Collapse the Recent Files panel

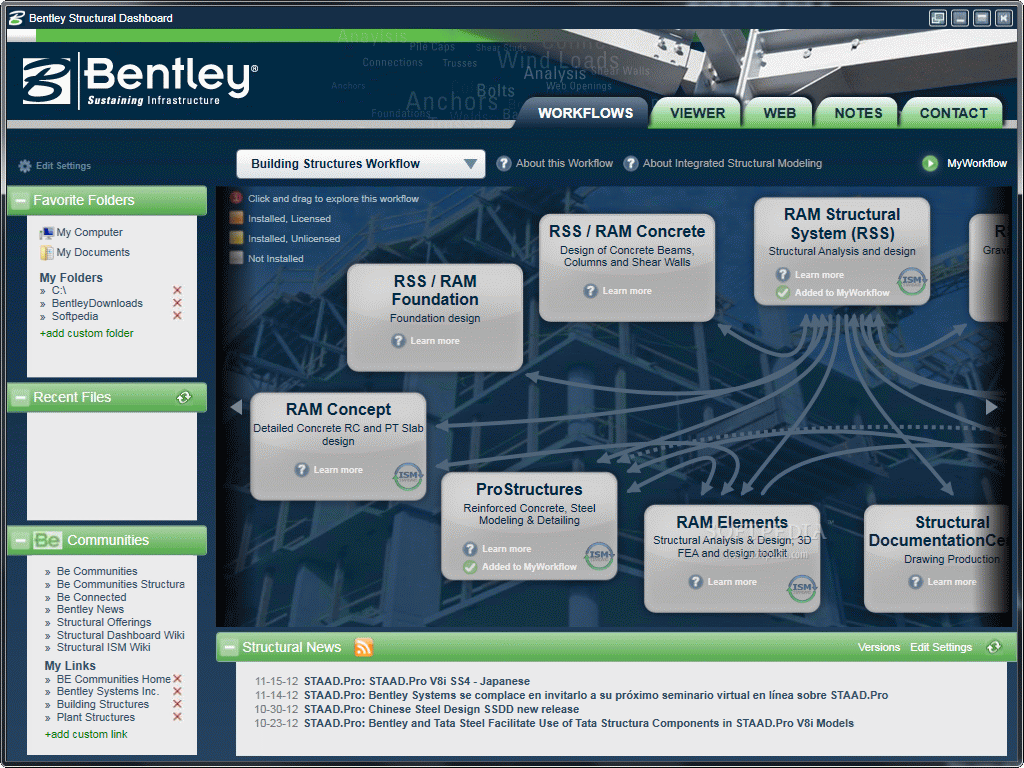[20, 397]
